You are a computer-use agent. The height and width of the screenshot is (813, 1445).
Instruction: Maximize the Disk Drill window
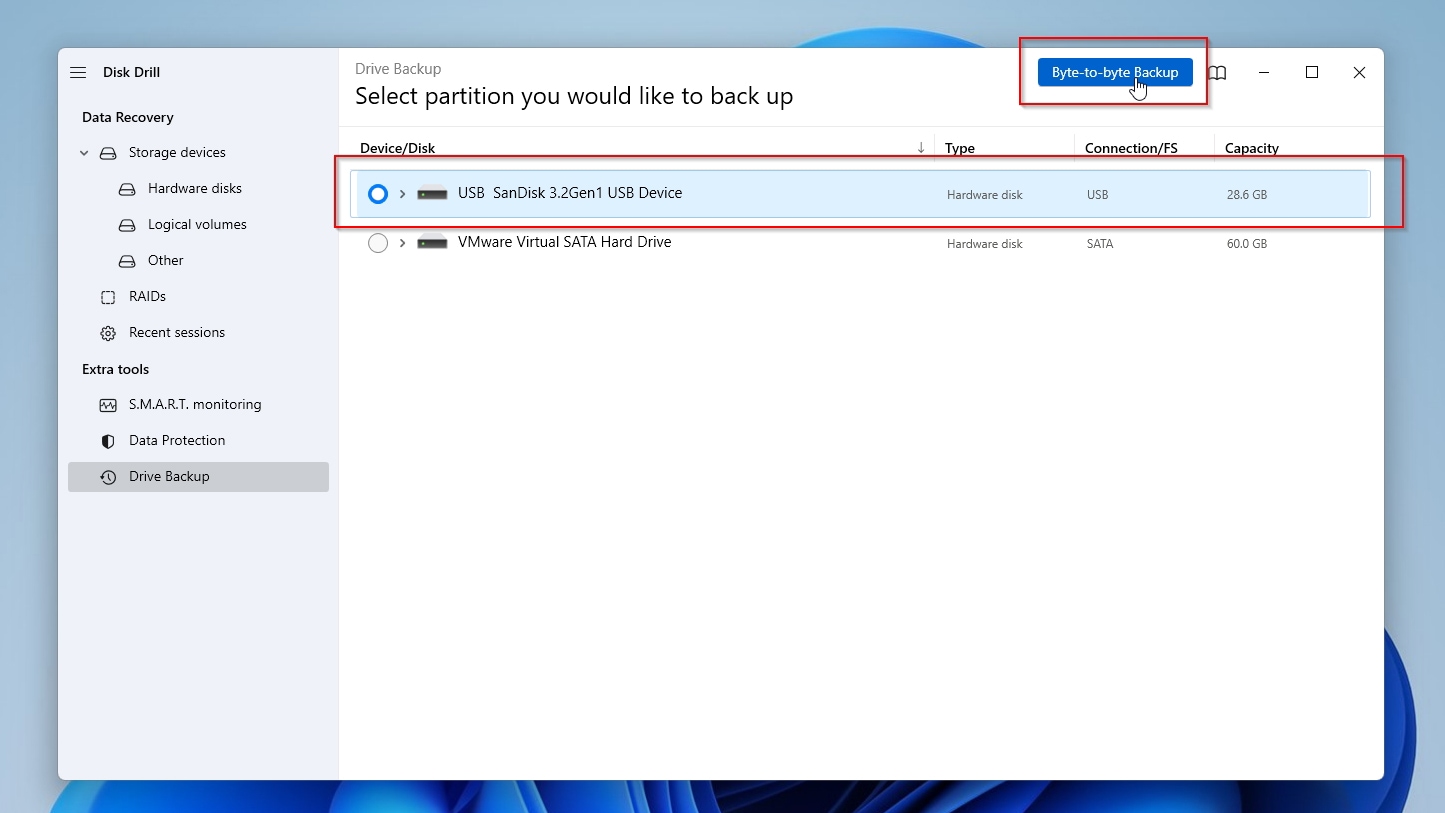pyautogui.click(x=1312, y=73)
